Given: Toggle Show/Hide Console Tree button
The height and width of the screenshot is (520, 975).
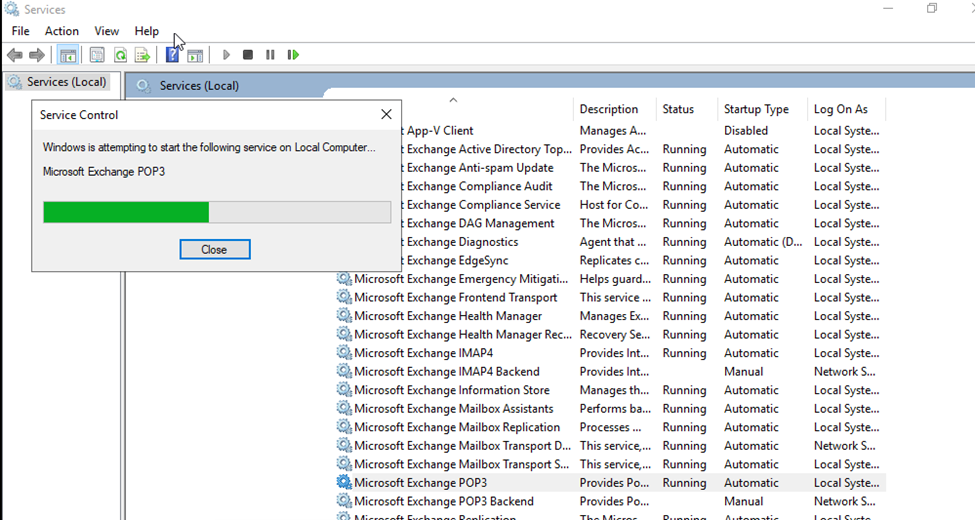Looking at the screenshot, I should (x=68, y=55).
